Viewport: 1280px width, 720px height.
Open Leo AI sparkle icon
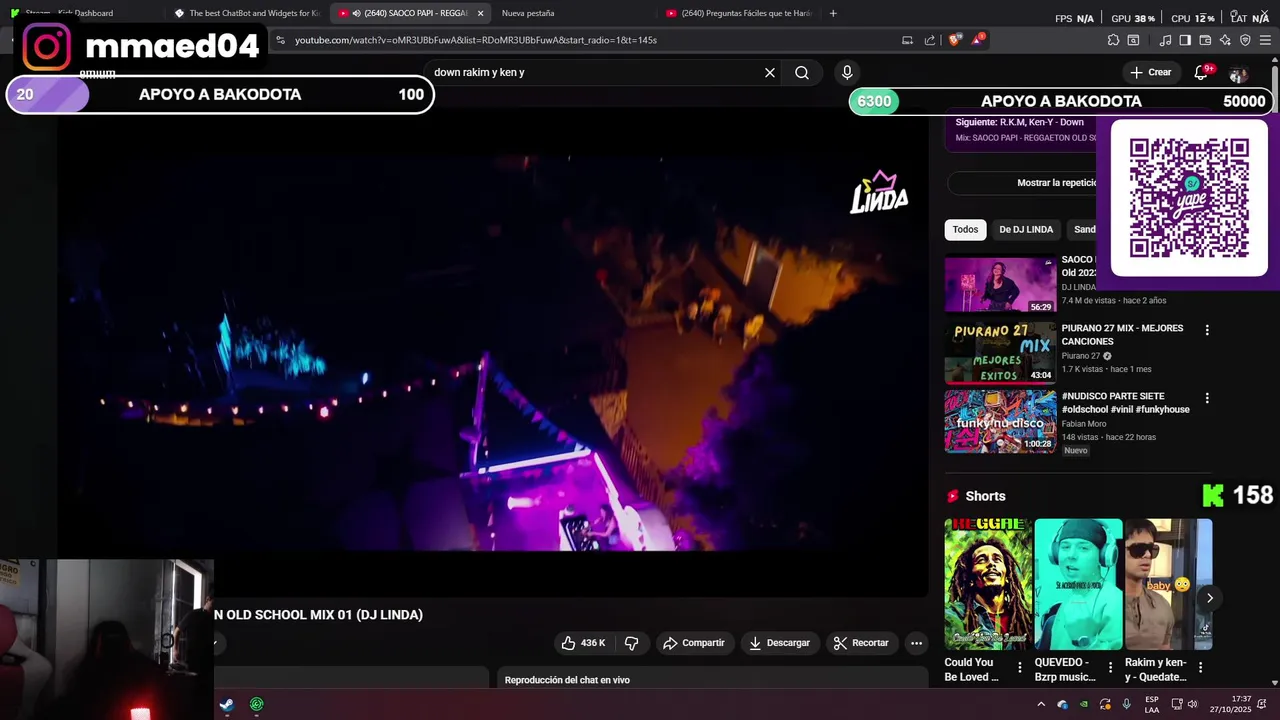point(1225,40)
